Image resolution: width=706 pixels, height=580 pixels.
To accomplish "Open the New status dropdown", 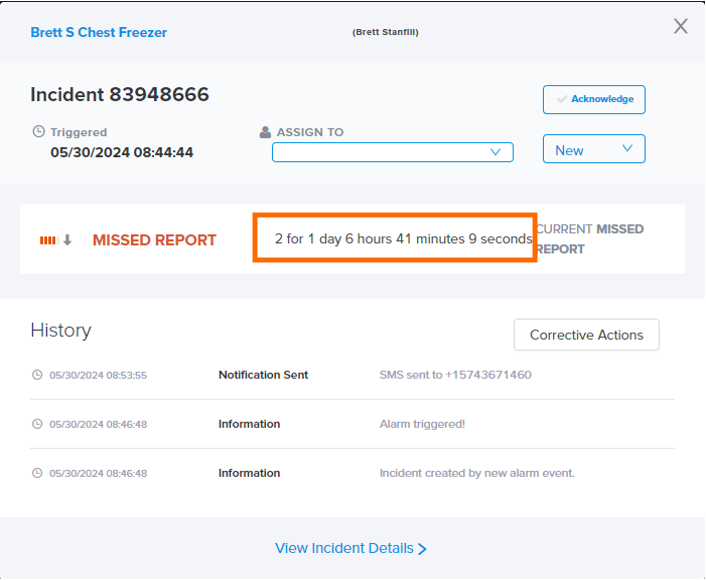I will tap(594, 149).
